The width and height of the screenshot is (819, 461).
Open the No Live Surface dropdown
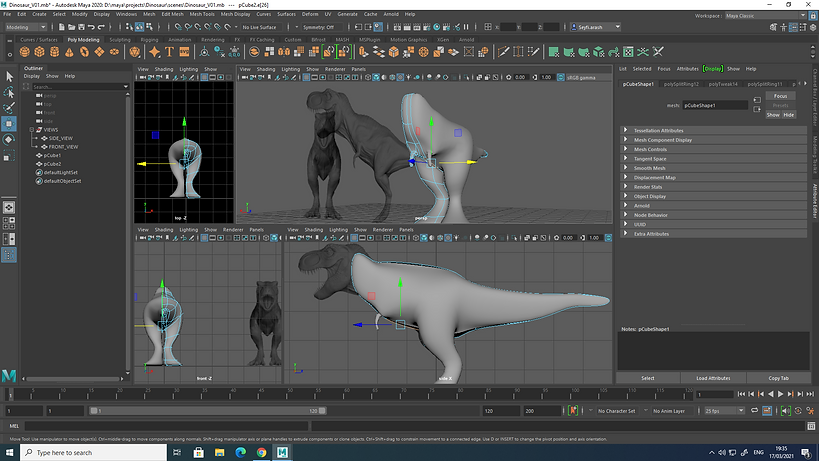(261, 27)
